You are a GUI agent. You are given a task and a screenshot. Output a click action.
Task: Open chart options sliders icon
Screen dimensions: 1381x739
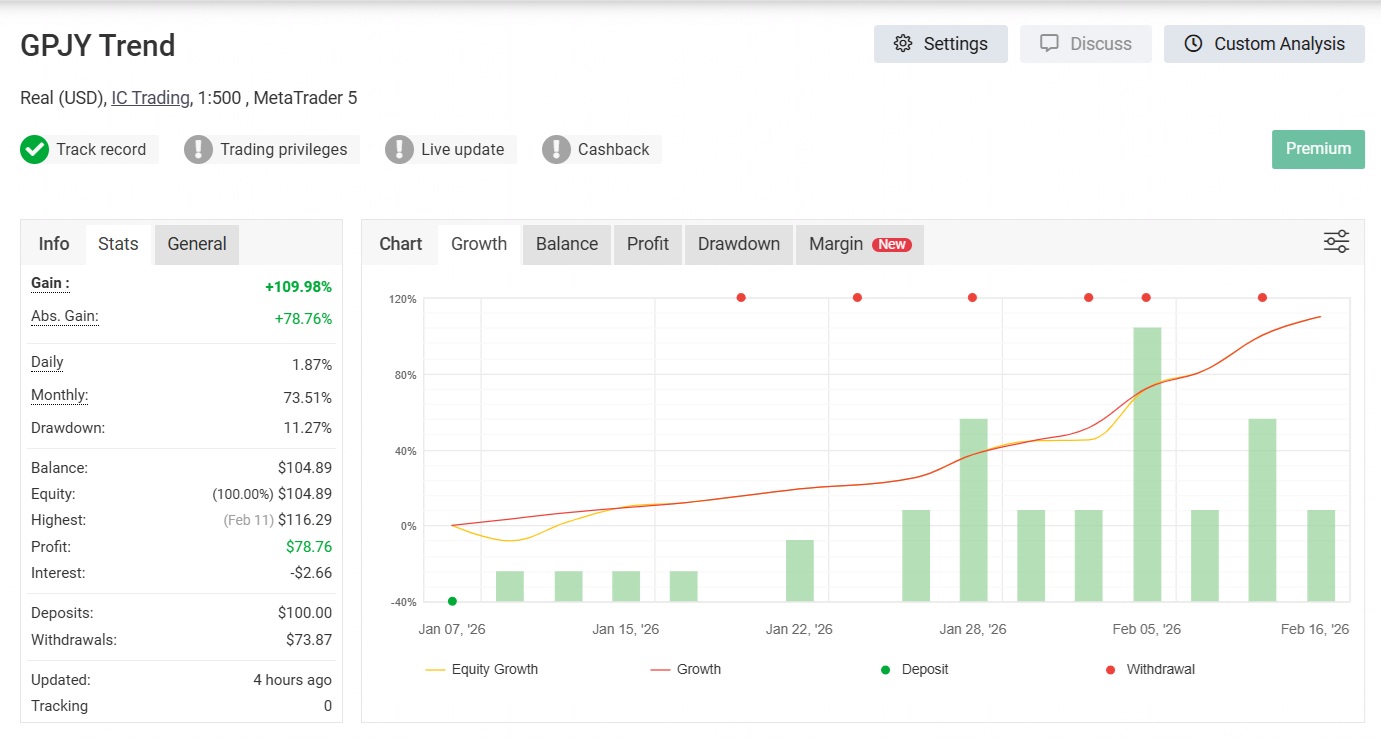tap(1336, 242)
